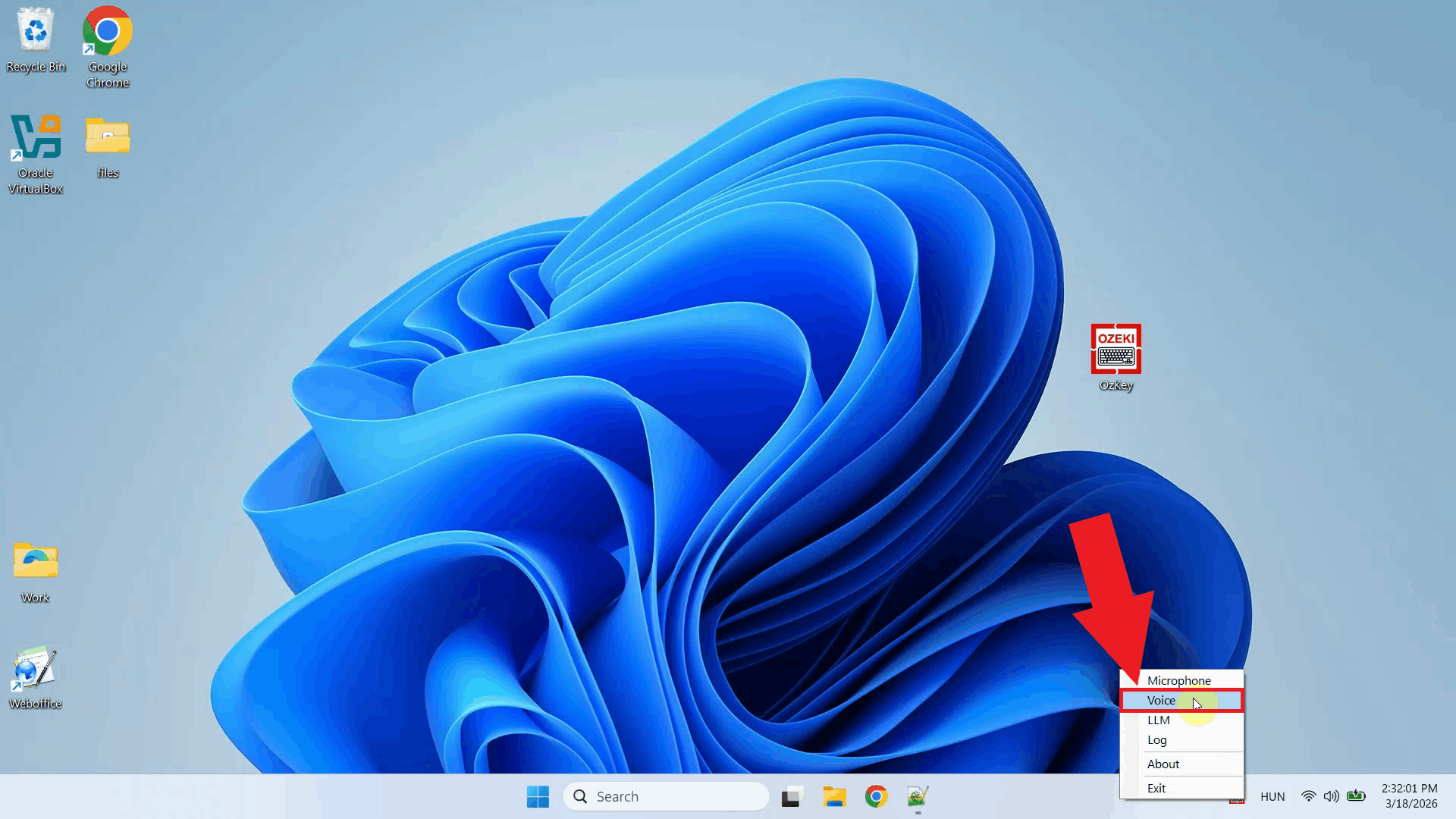The height and width of the screenshot is (819, 1456).
Task: Choose LLM from the OzKey menu
Action: tap(1159, 720)
